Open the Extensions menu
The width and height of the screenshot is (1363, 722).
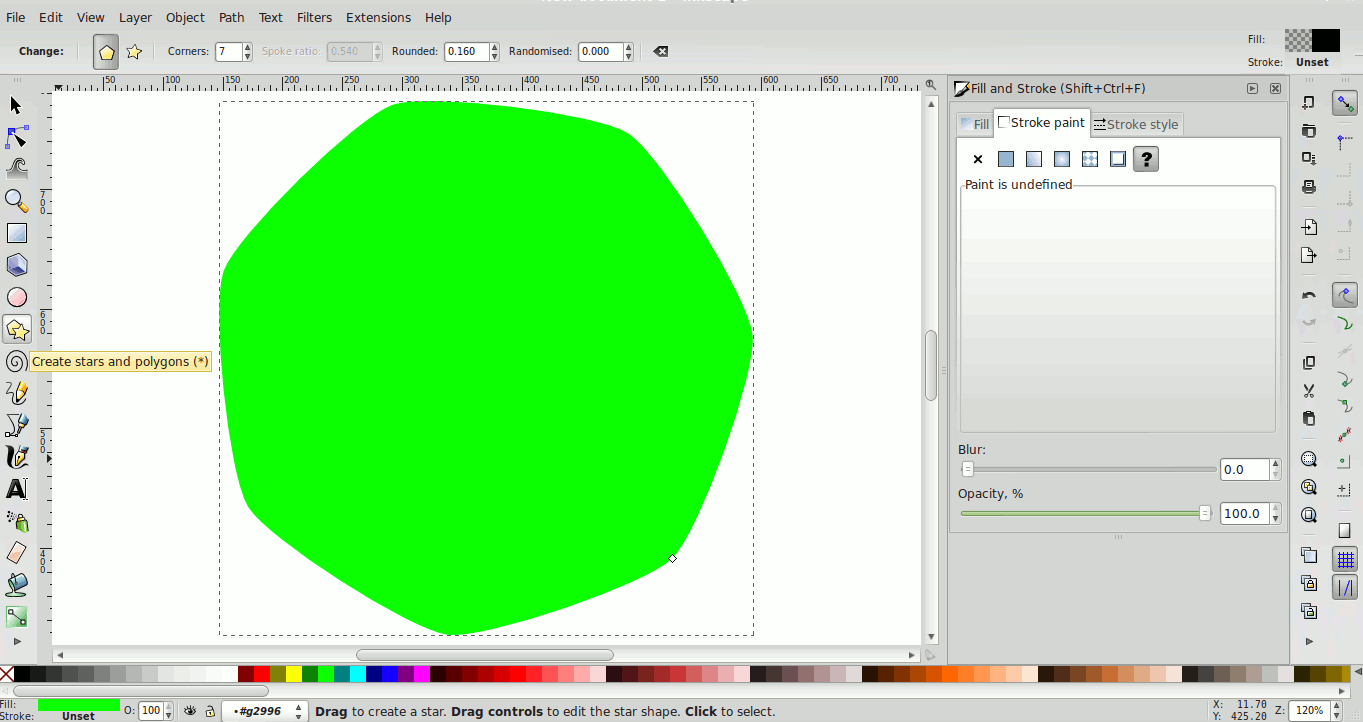pyautogui.click(x=378, y=17)
